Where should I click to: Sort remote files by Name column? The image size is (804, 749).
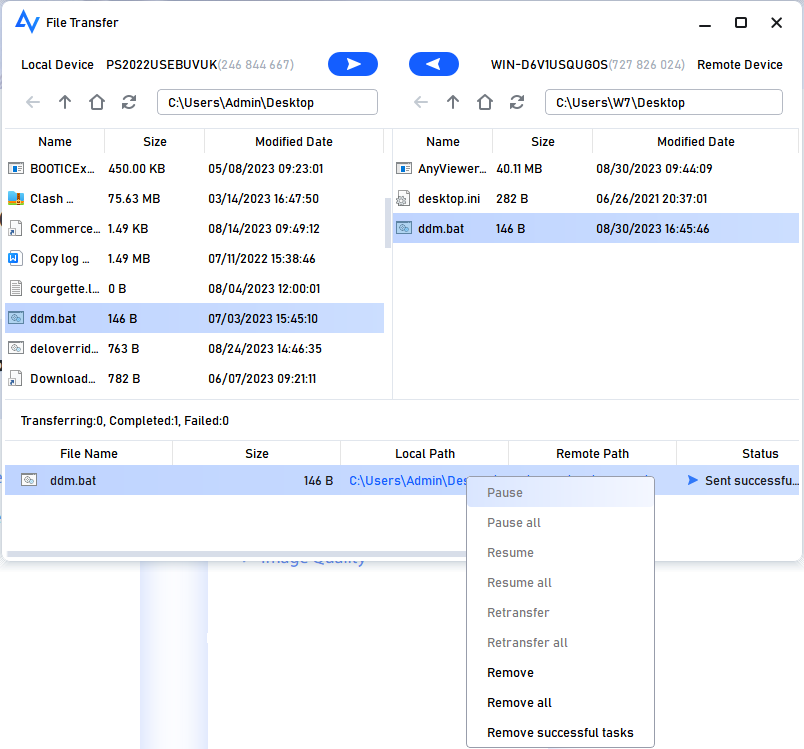tap(443, 141)
